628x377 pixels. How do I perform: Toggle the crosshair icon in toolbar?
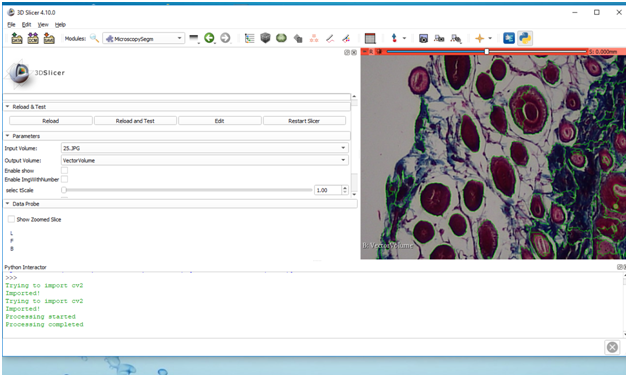pos(479,38)
